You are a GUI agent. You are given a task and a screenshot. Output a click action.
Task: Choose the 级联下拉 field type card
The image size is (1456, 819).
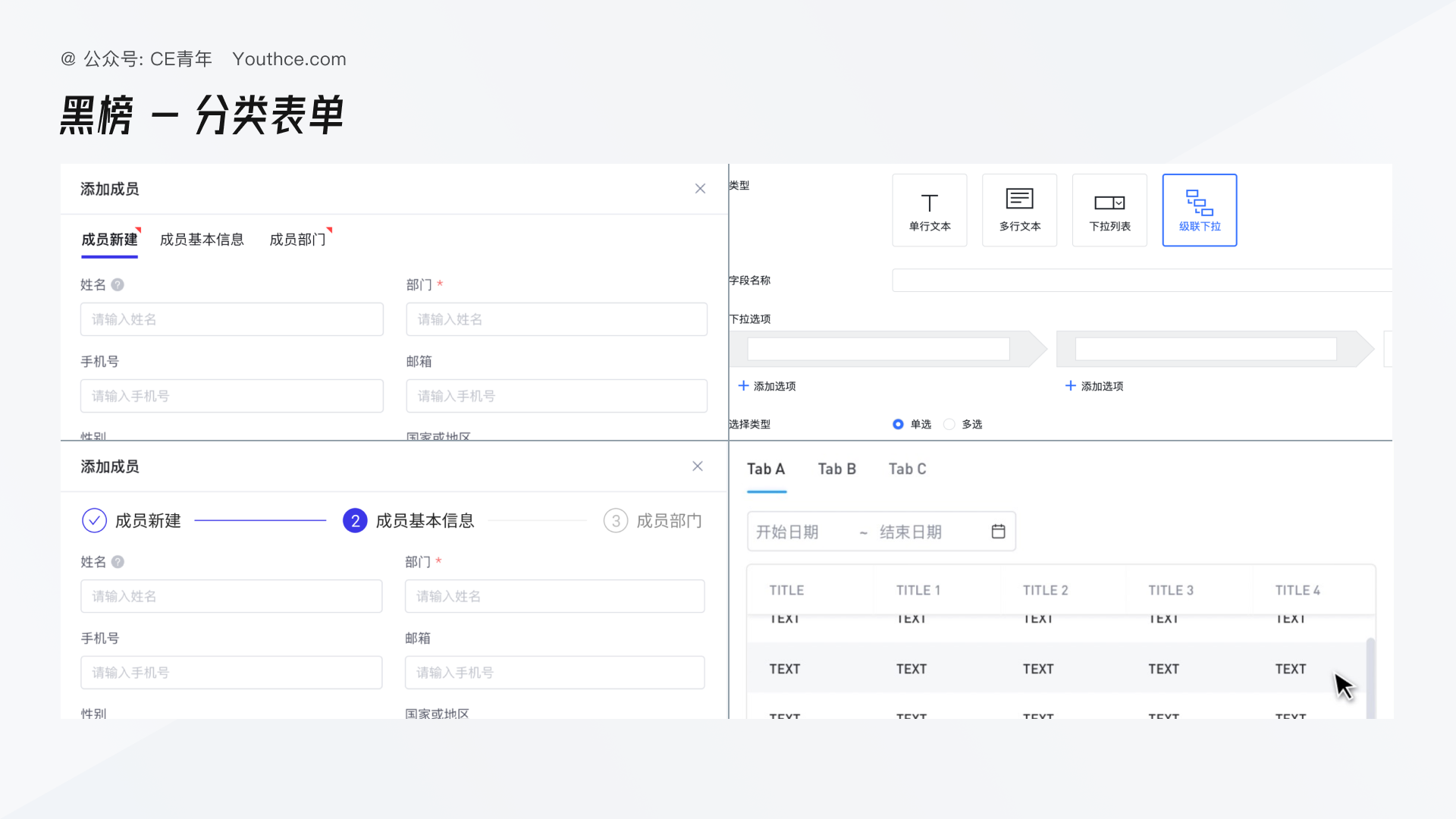1200,210
